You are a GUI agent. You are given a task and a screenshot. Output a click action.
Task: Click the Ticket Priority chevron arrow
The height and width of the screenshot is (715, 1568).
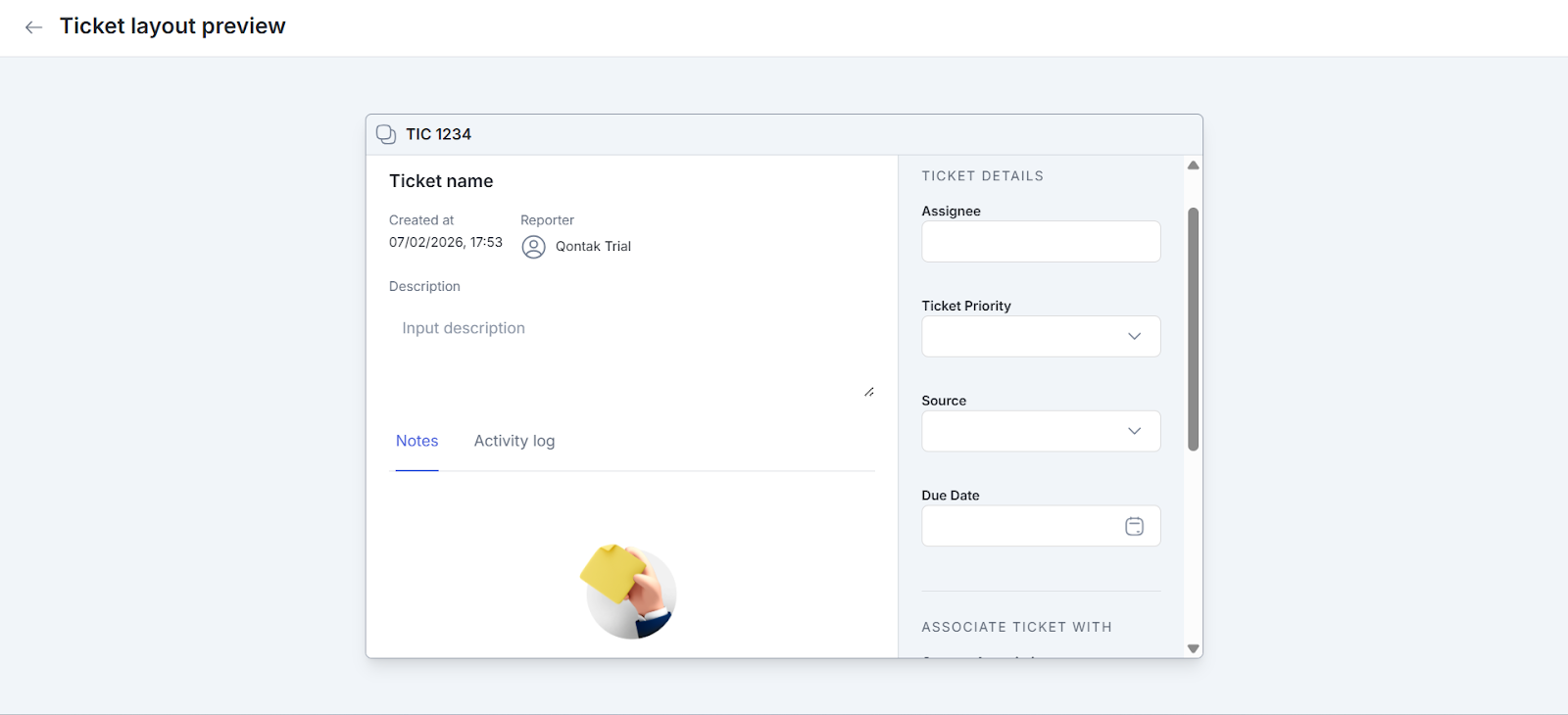tap(1134, 336)
